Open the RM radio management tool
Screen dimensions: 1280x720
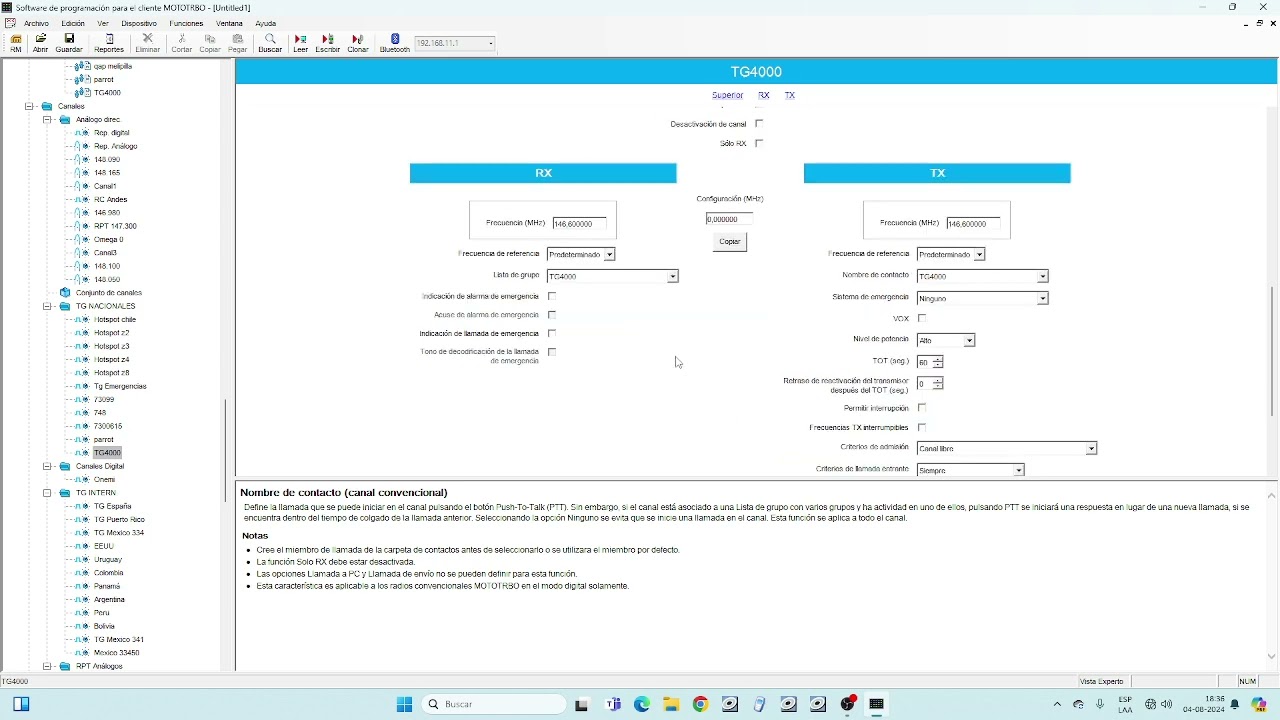click(x=16, y=43)
